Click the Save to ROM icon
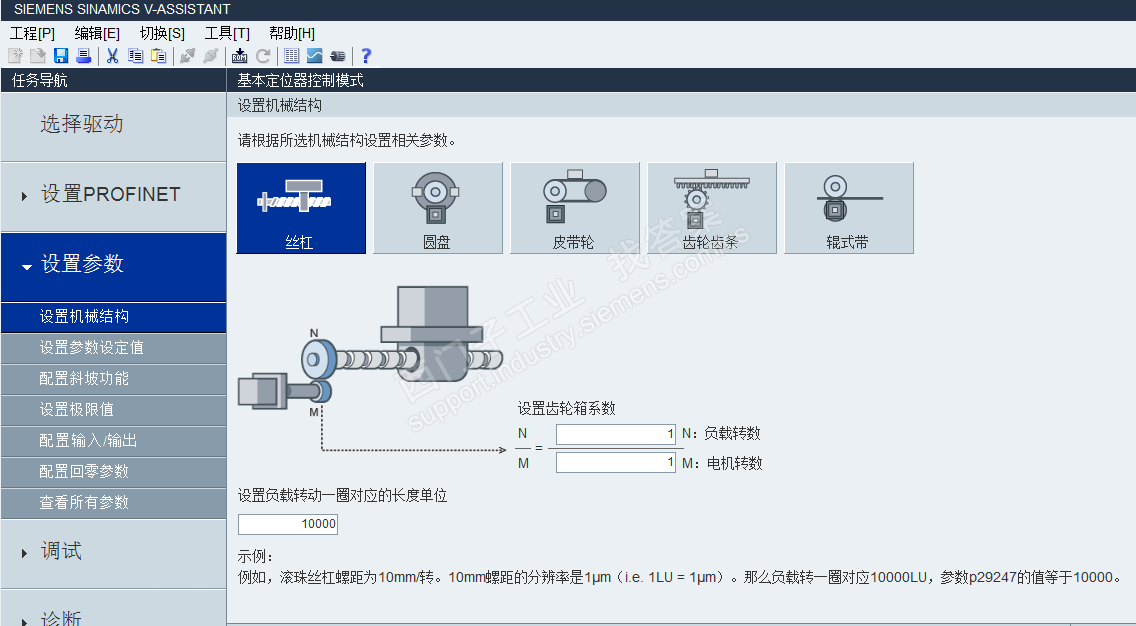This screenshot has height=626, width=1136. coord(240,56)
